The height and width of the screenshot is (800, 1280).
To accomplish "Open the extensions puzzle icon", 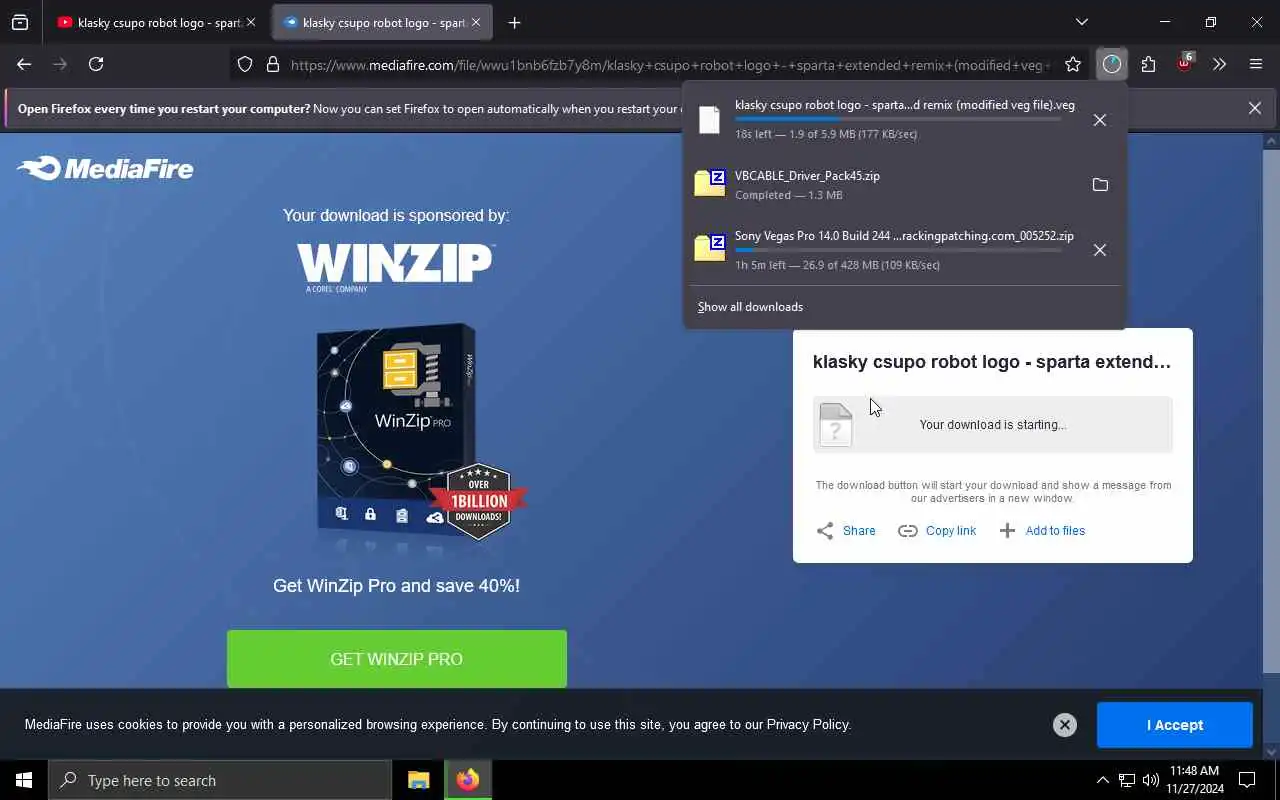I will [1149, 65].
